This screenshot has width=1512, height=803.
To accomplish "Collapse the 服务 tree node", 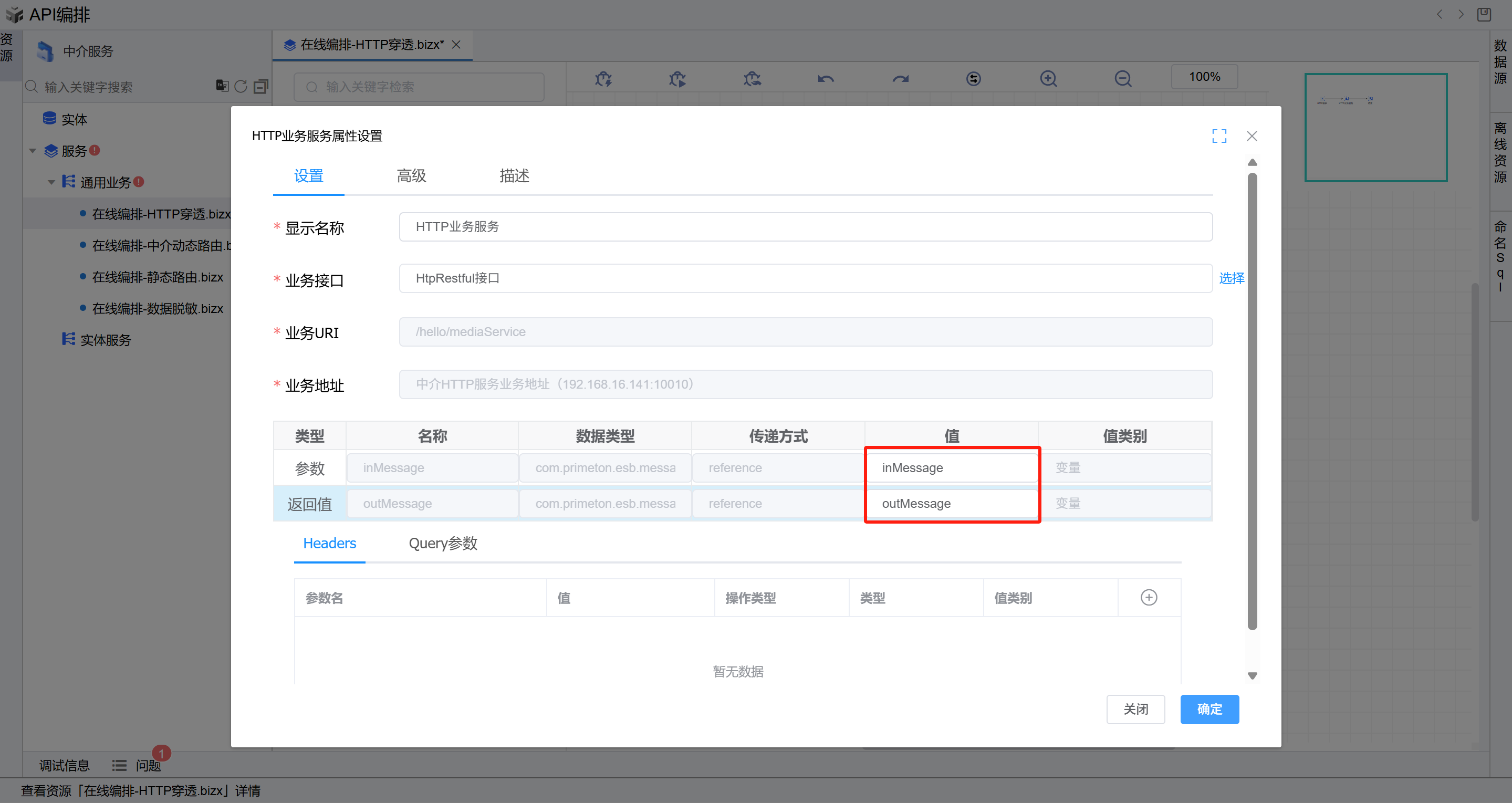I will [x=33, y=151].
